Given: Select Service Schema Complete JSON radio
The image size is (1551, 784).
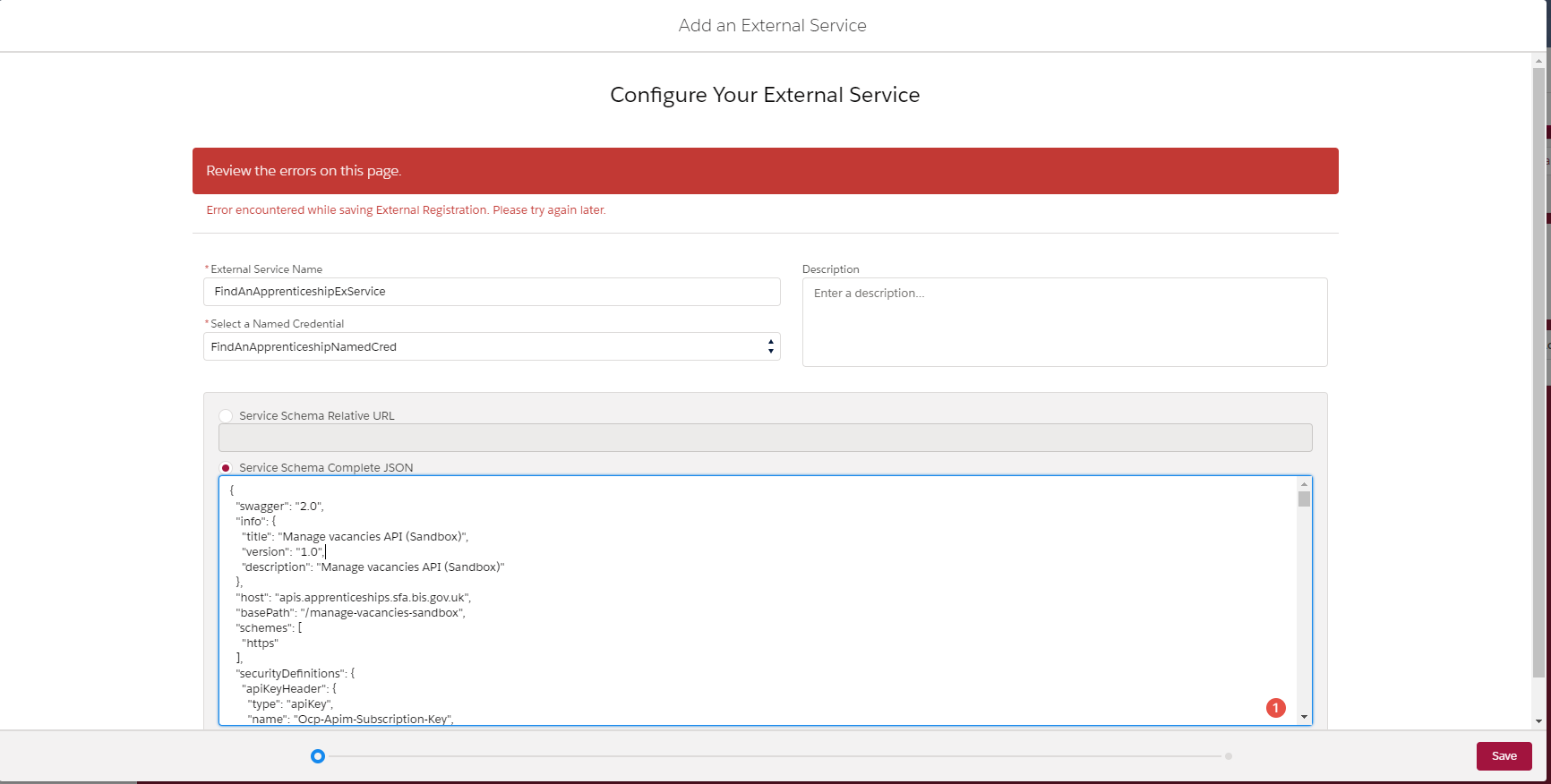Looking at the screenshot, I should click(226, 468).
